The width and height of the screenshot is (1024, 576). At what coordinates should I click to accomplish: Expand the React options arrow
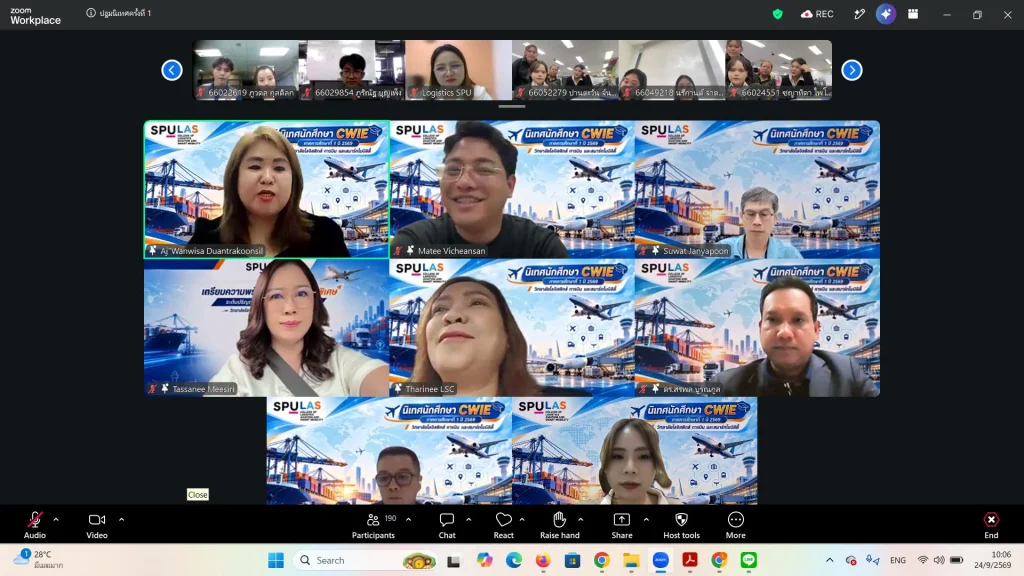(522, 520)
